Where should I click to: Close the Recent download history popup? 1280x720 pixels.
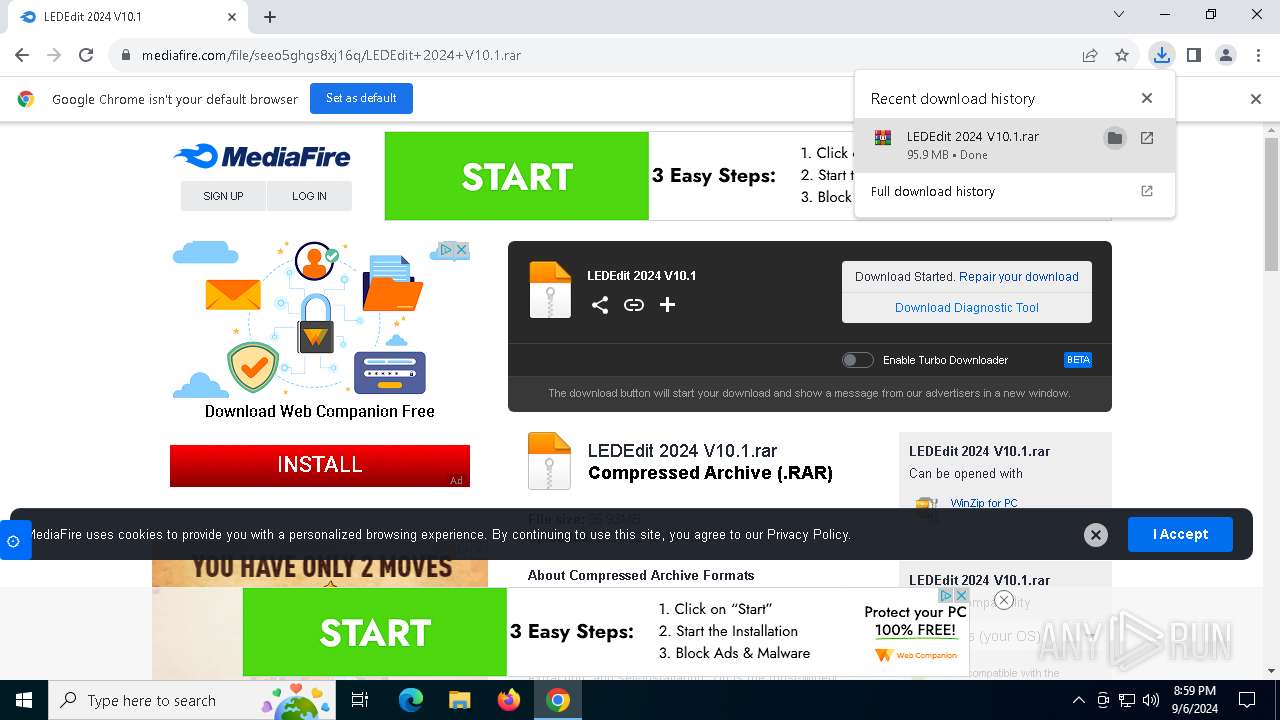coord(1147,98)
